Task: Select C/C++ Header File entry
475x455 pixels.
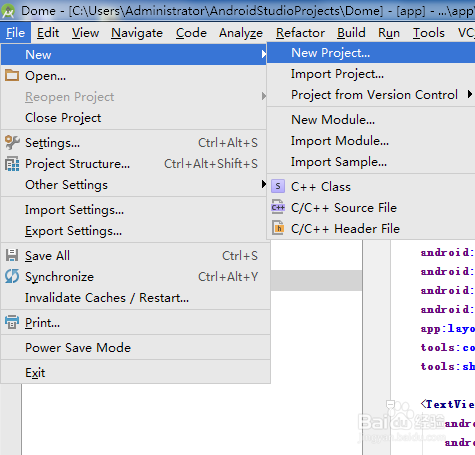Action: [x=371, y=229]
